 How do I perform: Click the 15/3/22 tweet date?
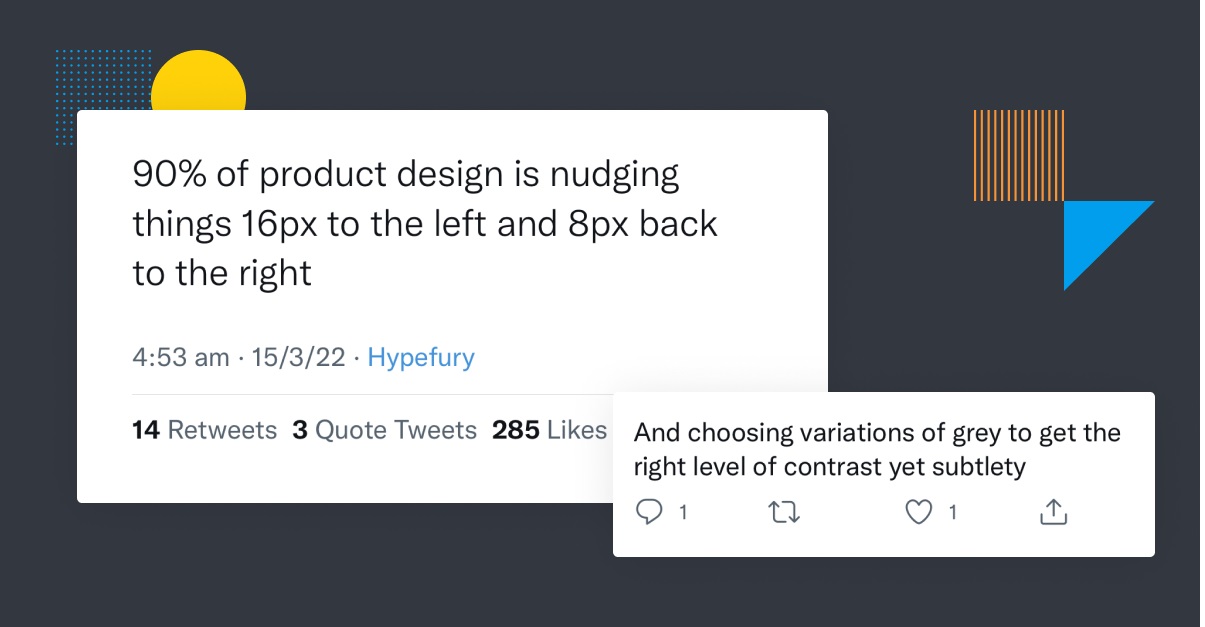tap(299, 357)
